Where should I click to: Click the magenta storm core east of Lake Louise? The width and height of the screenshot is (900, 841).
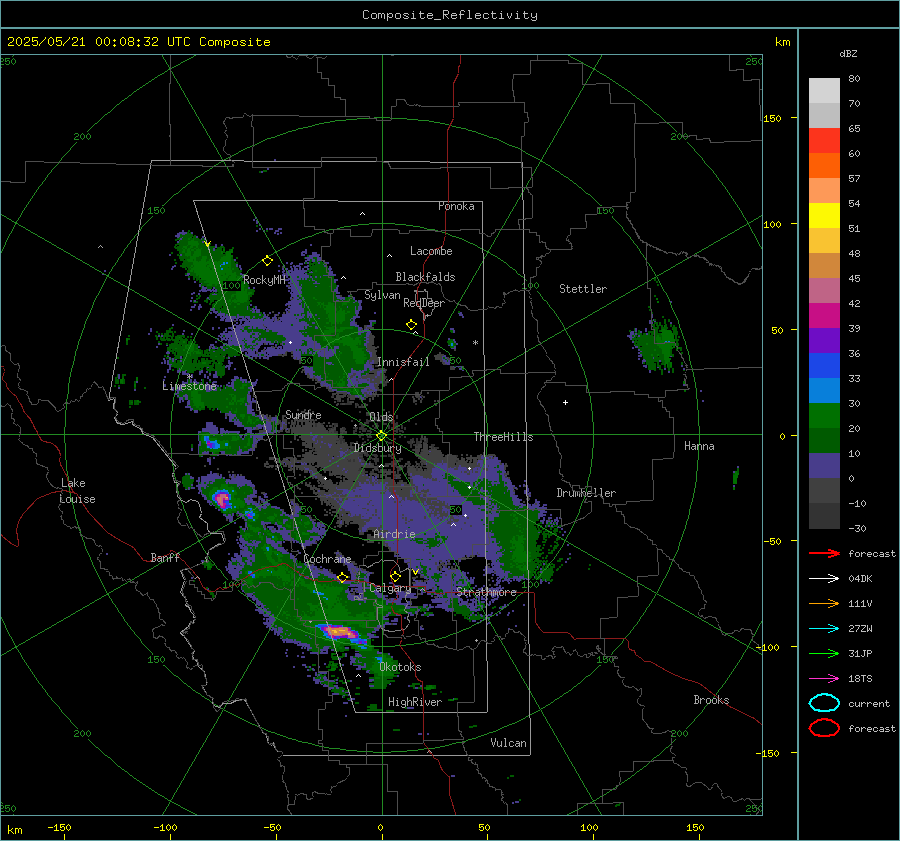click(x=222, y=499)
